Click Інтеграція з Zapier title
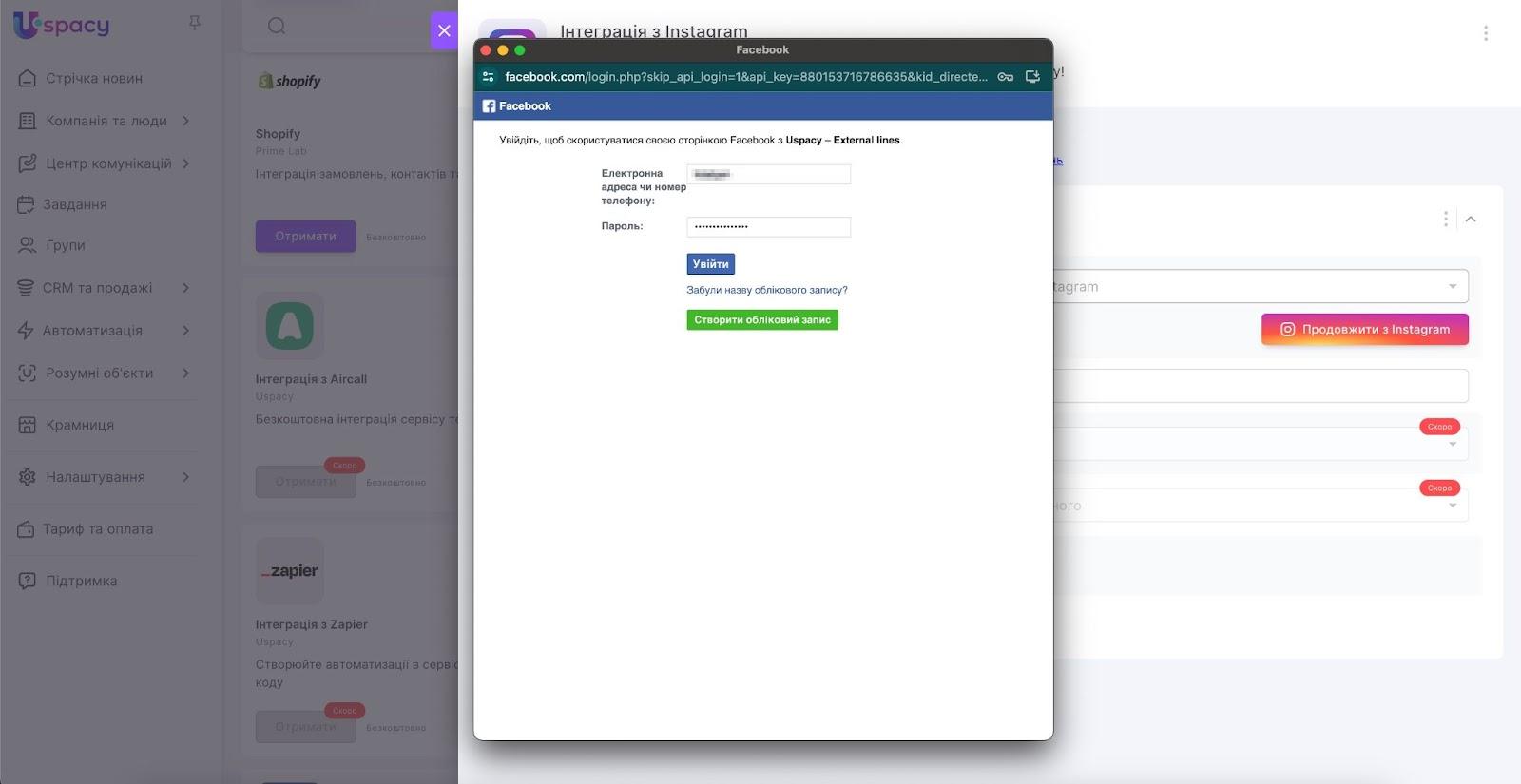The height and width of the screenshot is (784, 1521). 311,624
